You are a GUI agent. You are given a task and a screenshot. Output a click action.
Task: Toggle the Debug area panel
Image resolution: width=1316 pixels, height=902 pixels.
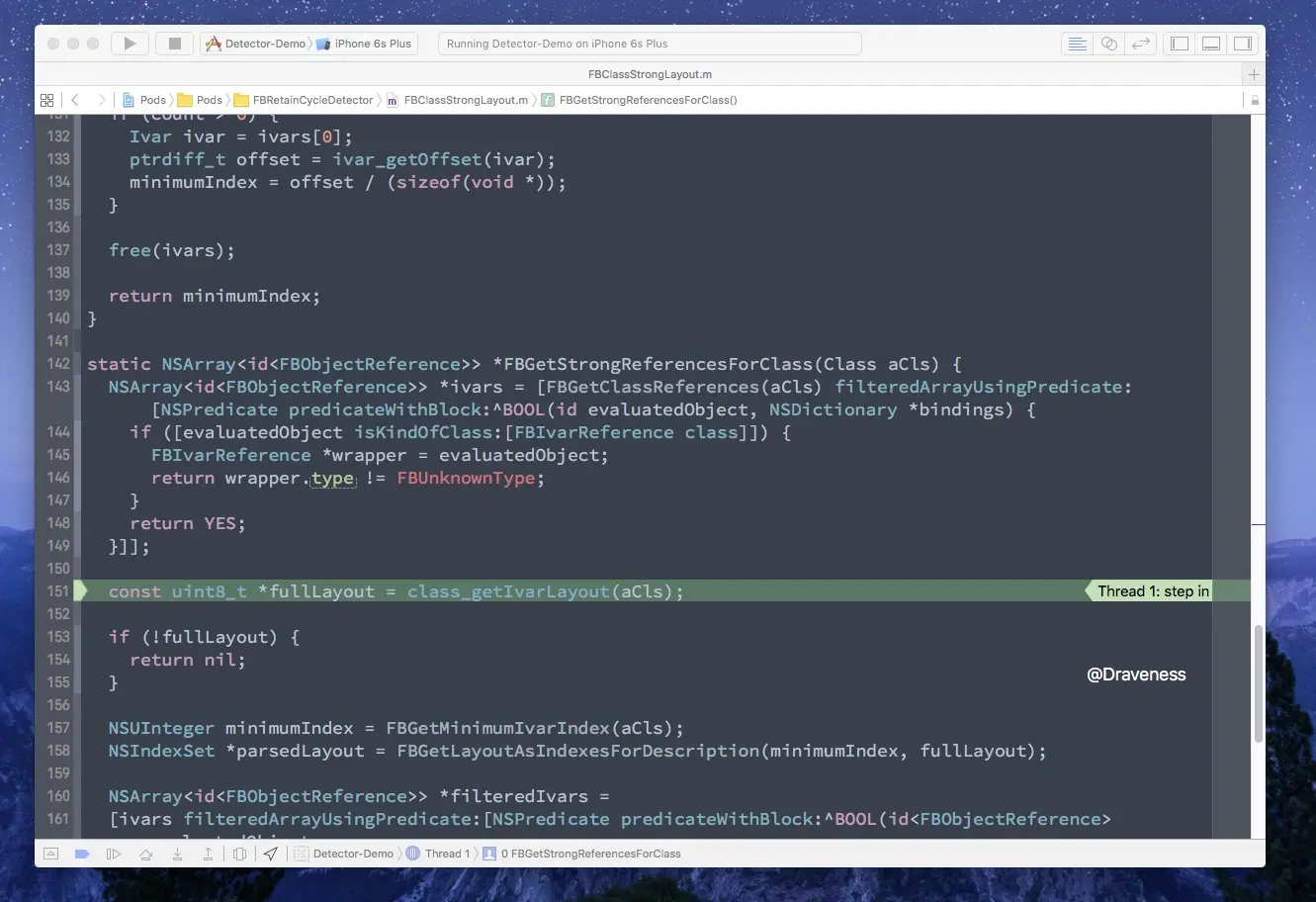tap(1211, 44)
